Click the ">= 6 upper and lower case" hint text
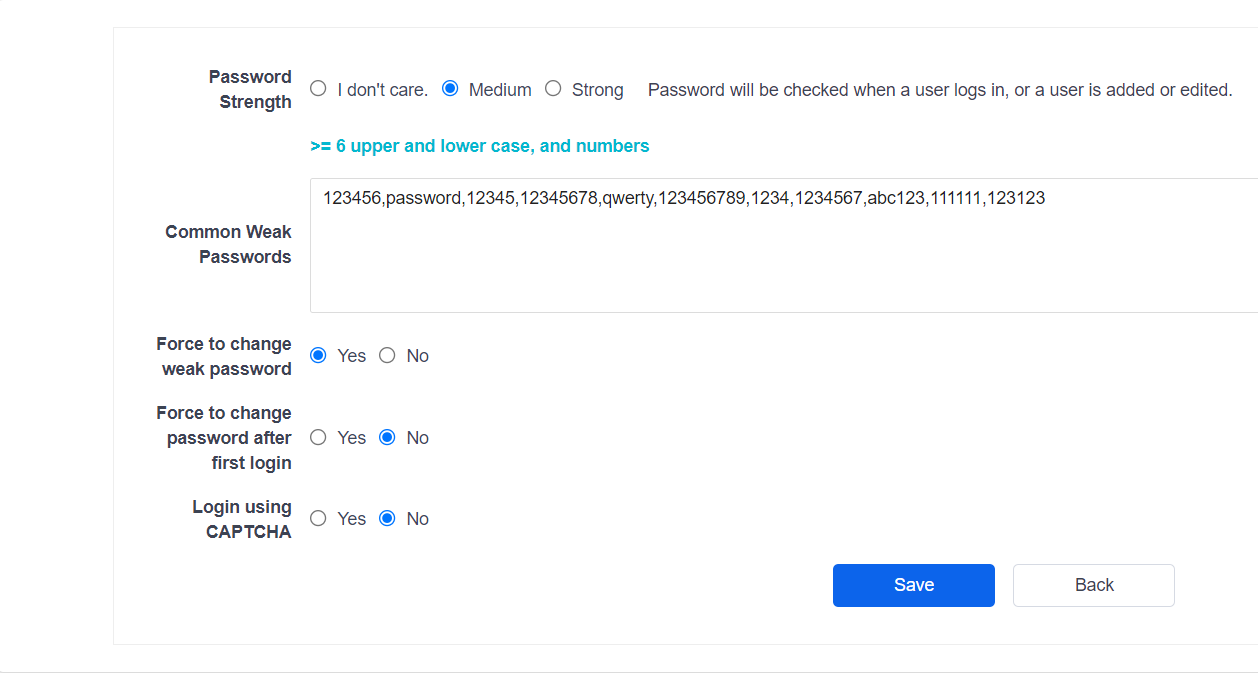This screenshot has height=673, width=1258. 480,146
